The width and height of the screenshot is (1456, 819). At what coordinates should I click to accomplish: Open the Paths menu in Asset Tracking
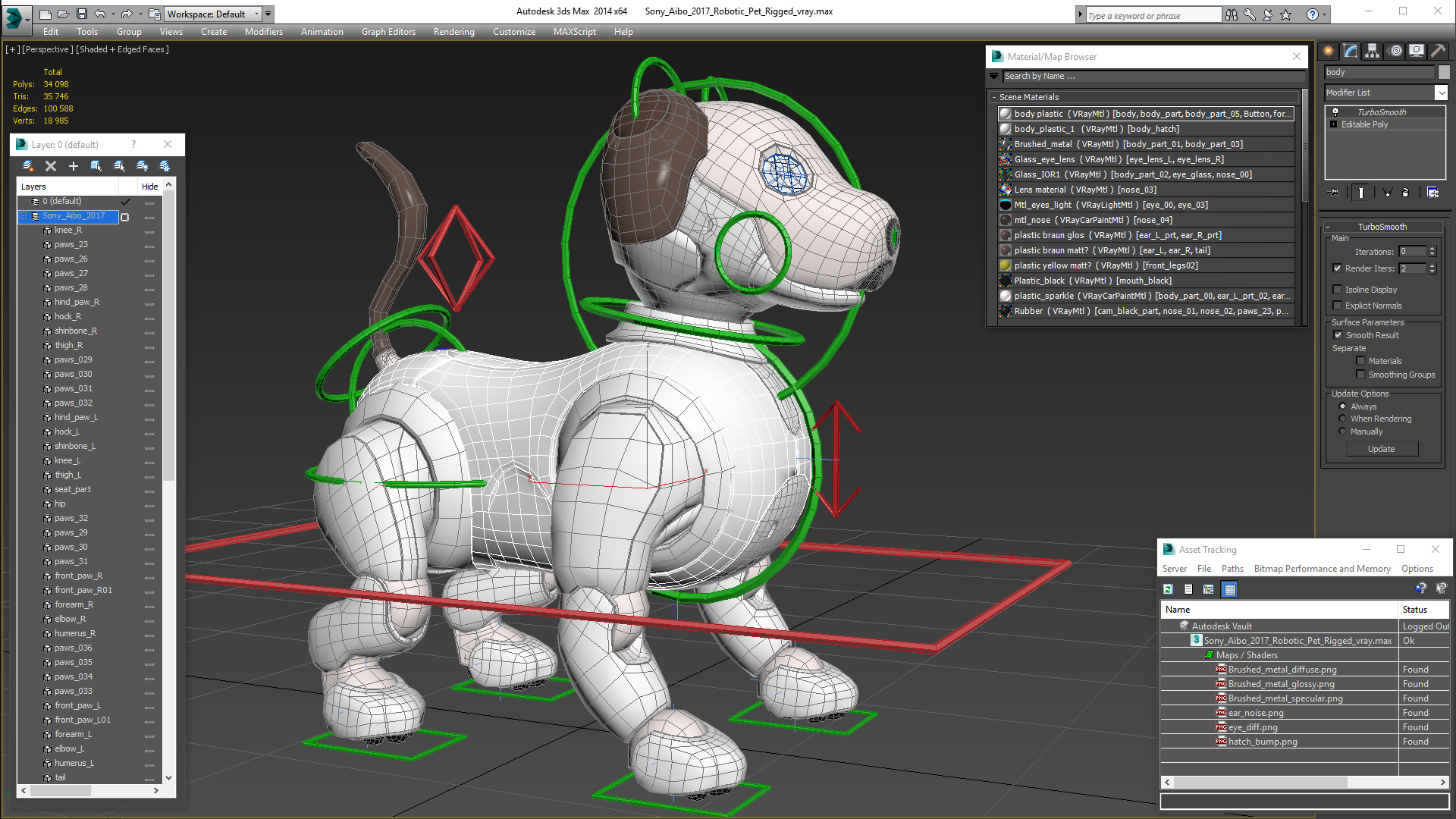click(1232, 569)
